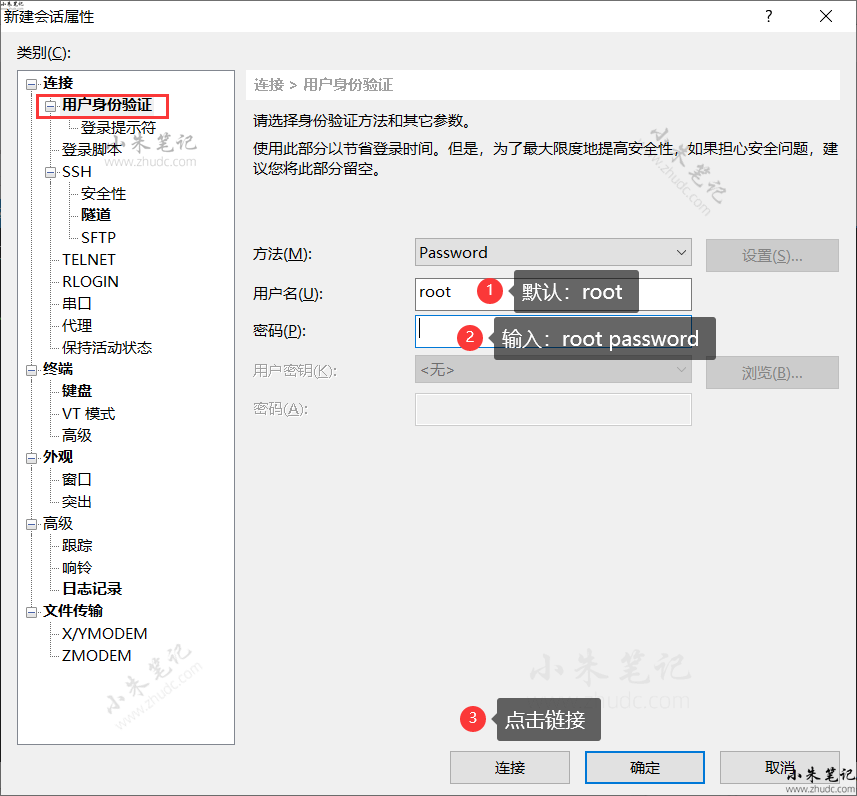Collapse the SSH tree node
The width and height of the screenshot is (857, 796).
coord(51,172)
